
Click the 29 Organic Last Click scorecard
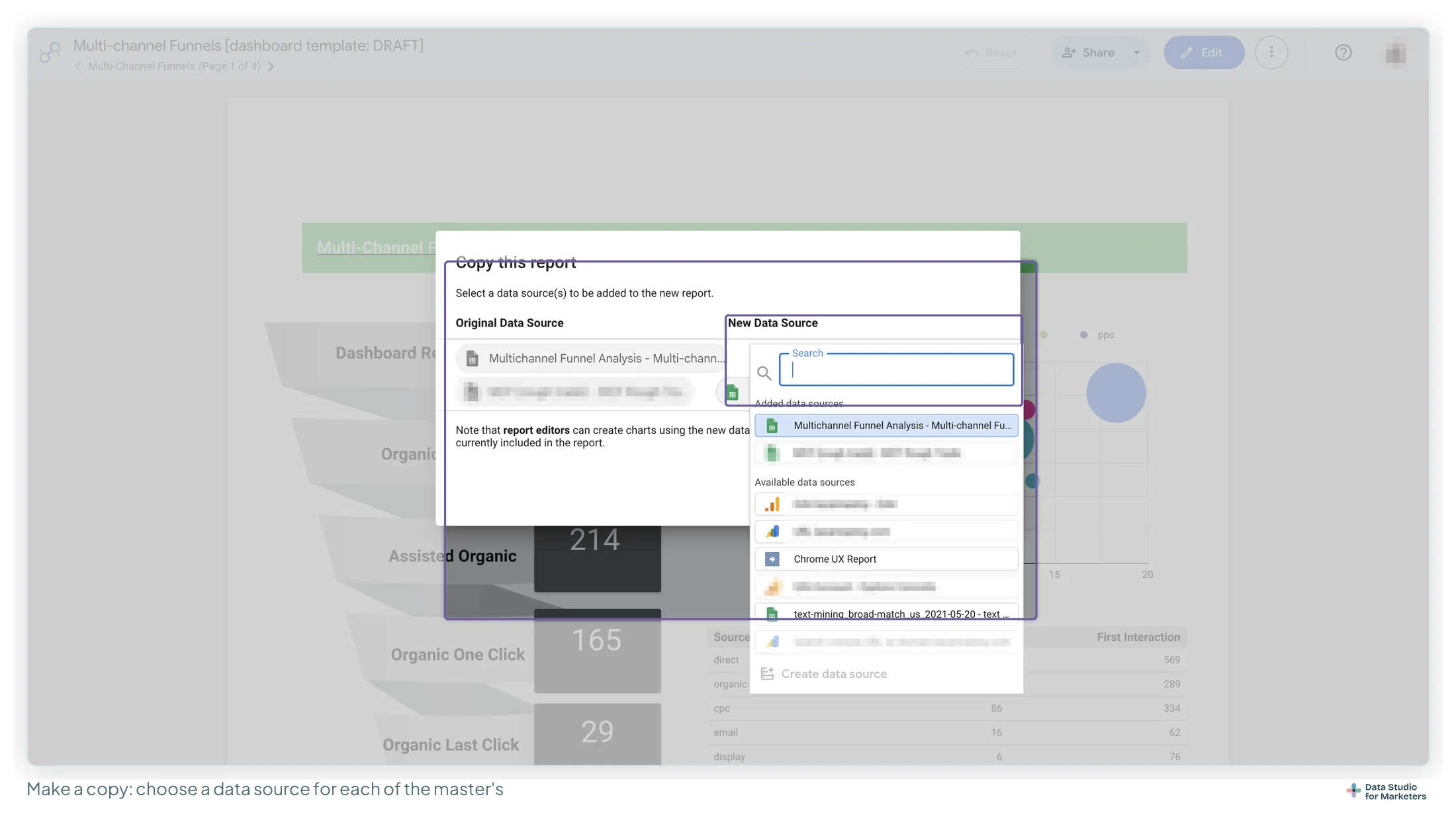point(597,735)
